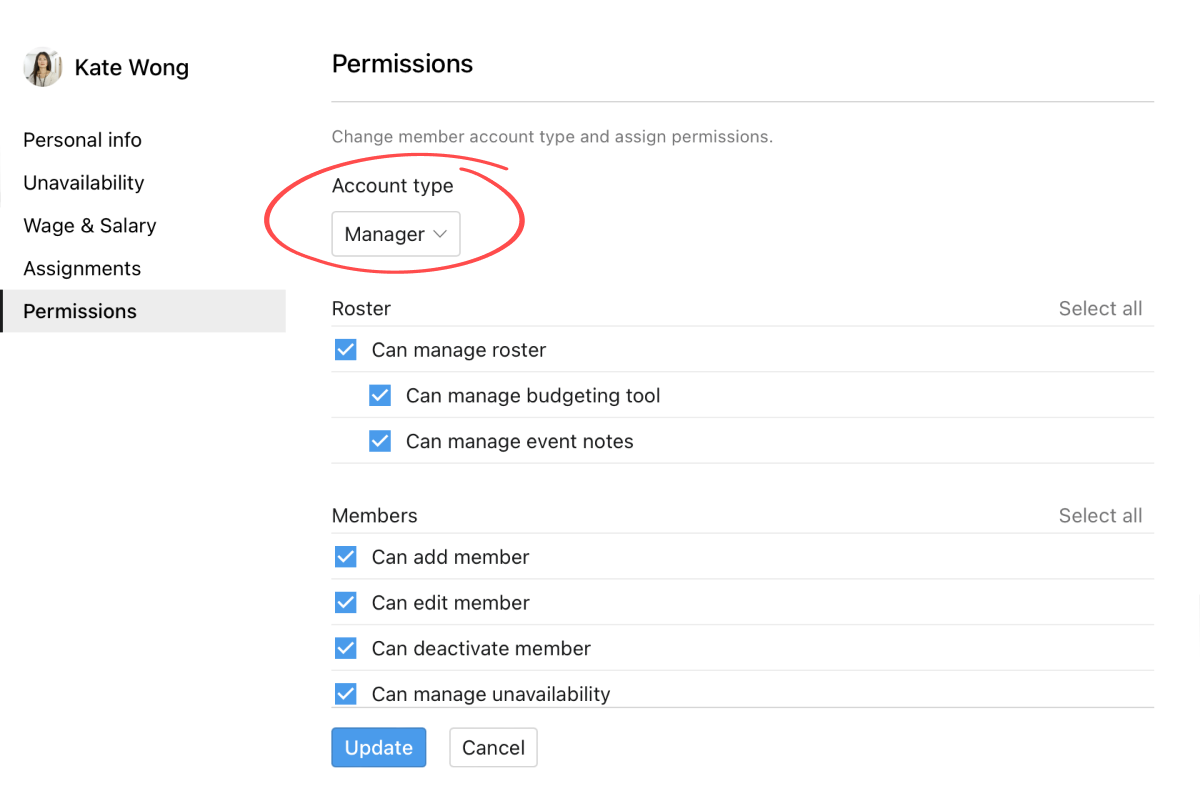Disable Can deactivate member permission

pyautogui.click(x=345, y=648)
